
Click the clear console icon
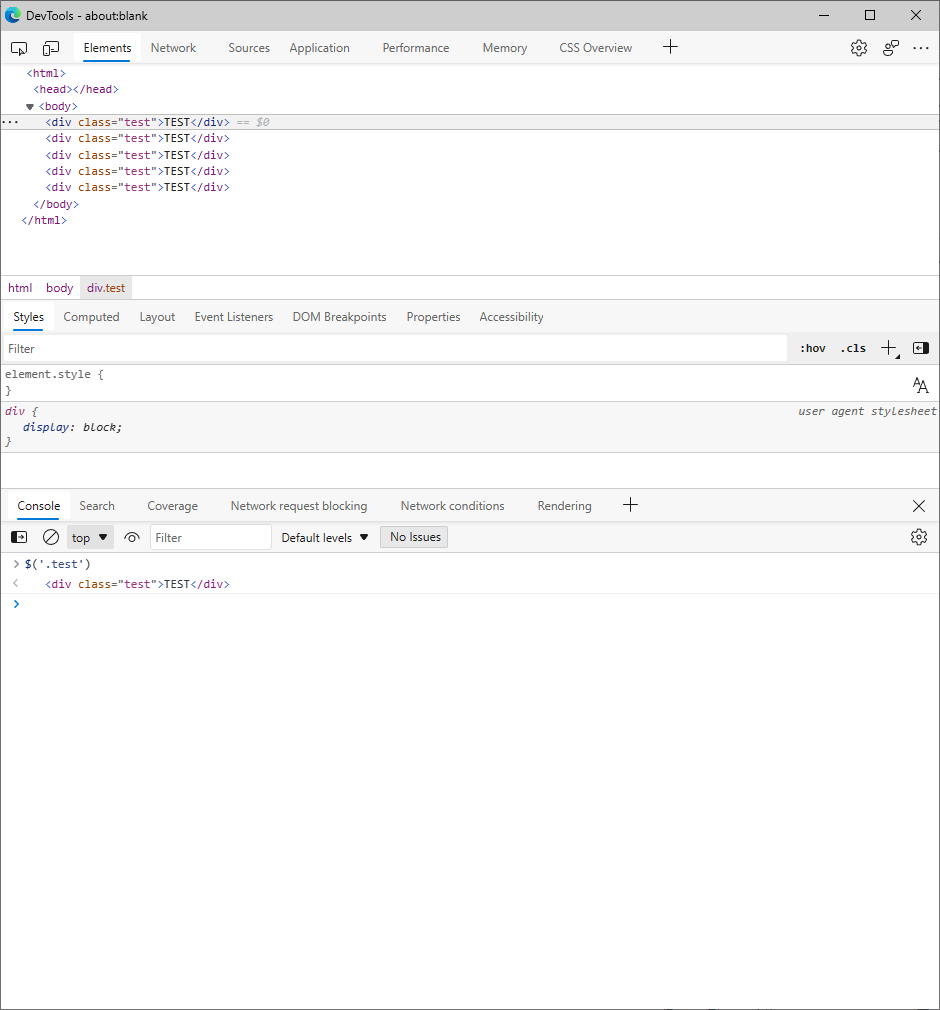(x=51, y=537)
